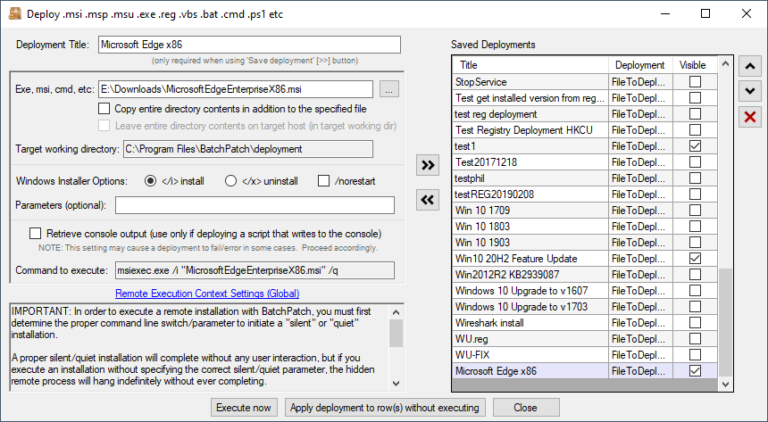Viewport: 768px width, 422px height.
Task: Open file browse ellipsis button
Action: click(x=389, y=90)
